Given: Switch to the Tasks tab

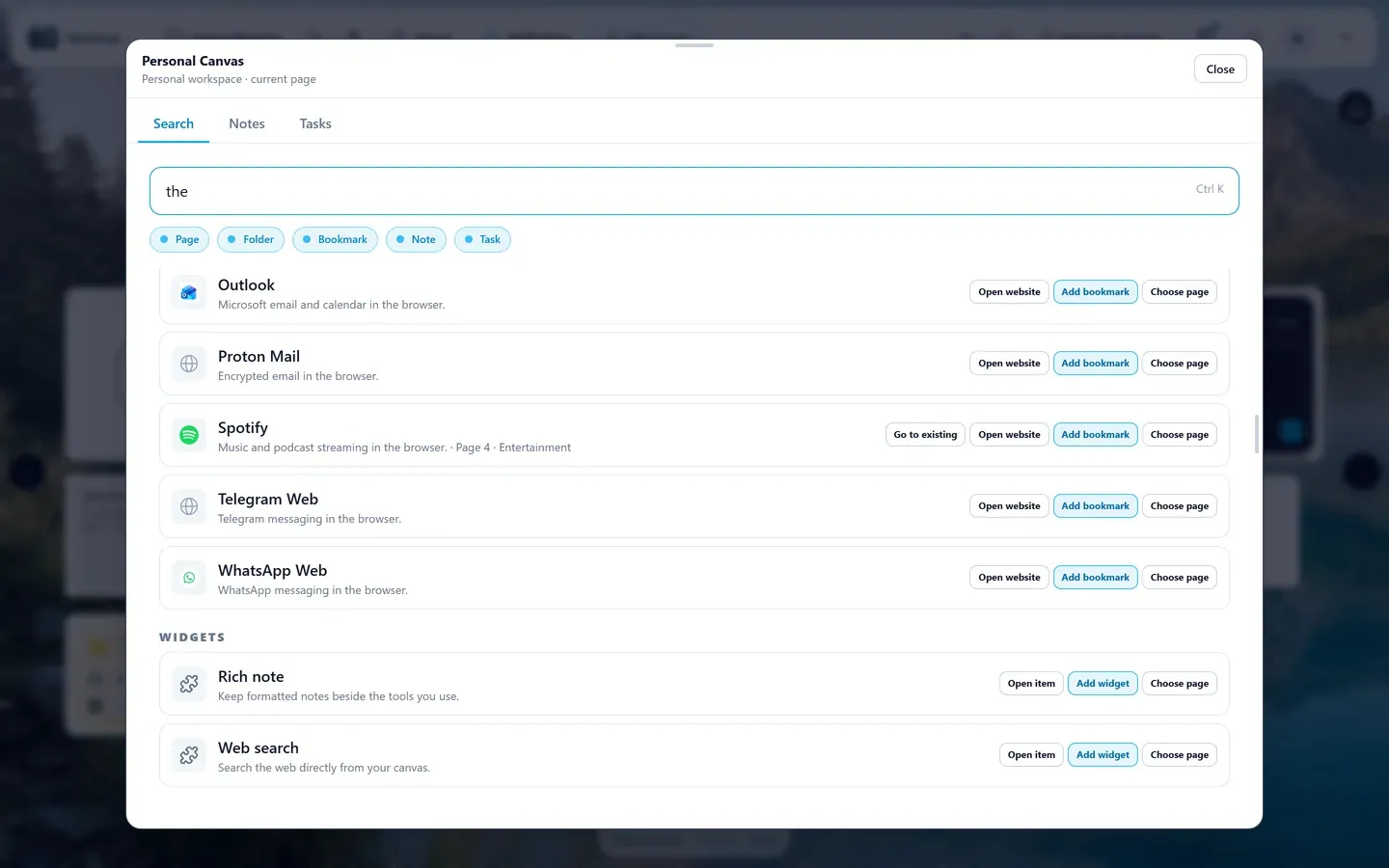Looking at the screenshot, I should 315,123.
